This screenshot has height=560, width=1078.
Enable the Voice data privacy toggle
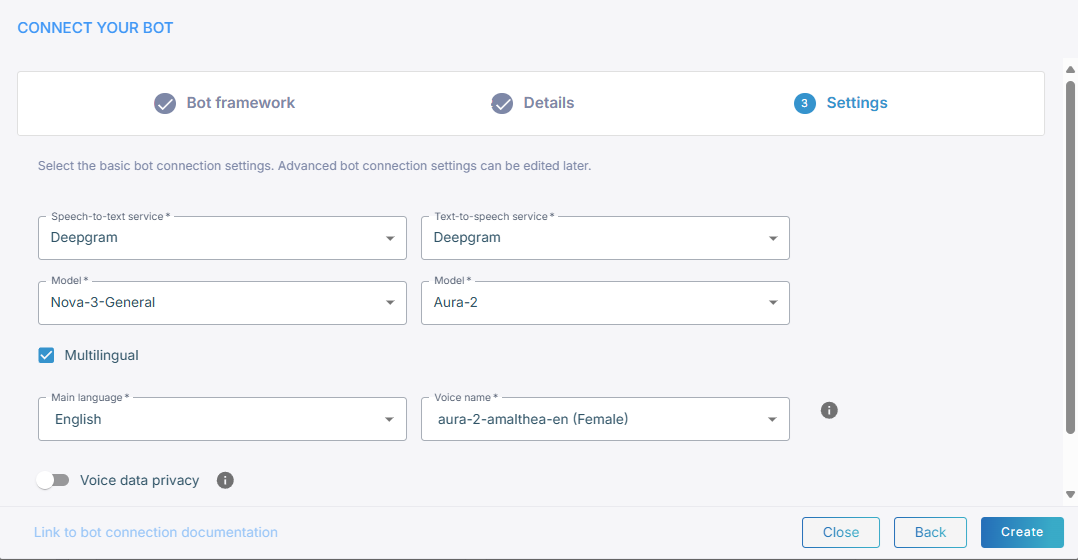tap(53, 480)
